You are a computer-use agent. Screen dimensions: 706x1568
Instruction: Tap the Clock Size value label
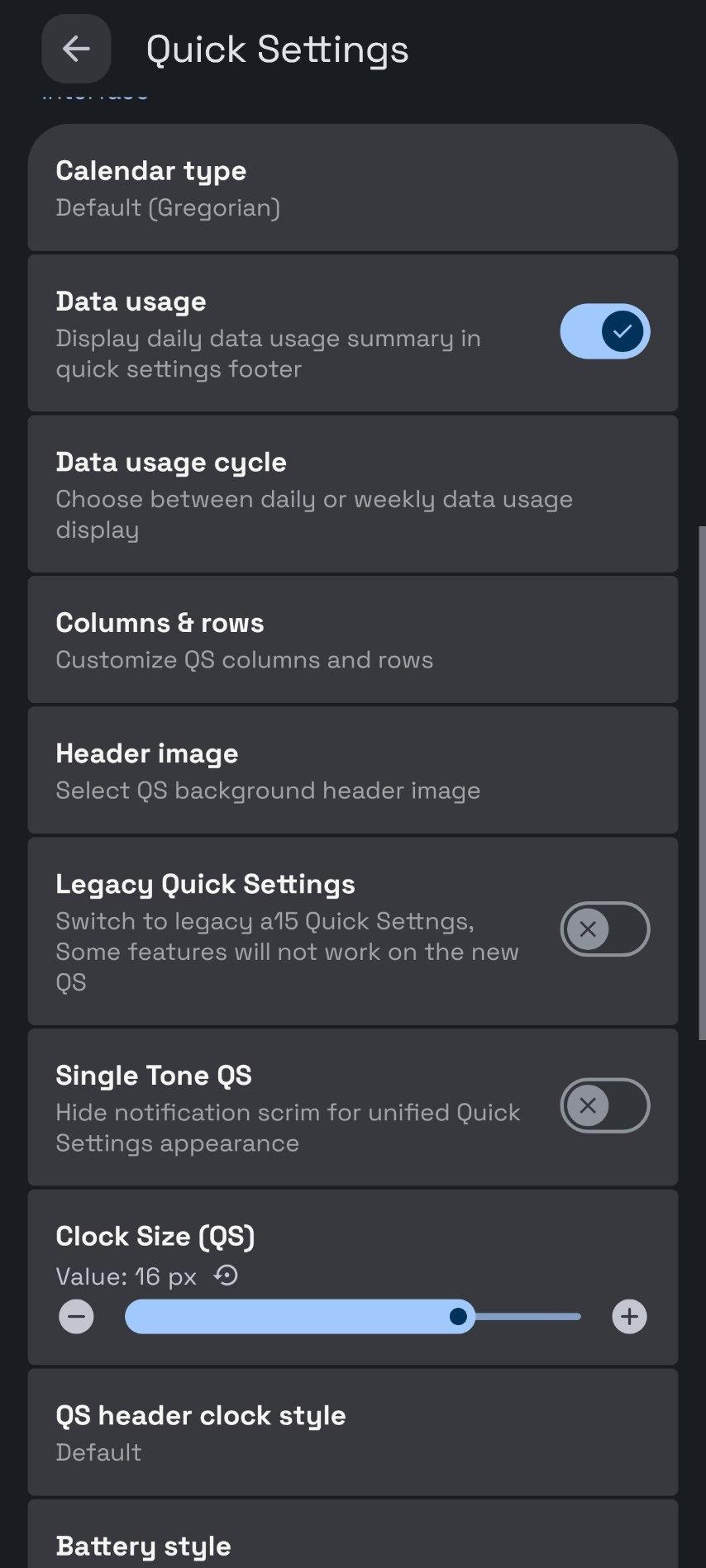tap(126, 1276)
